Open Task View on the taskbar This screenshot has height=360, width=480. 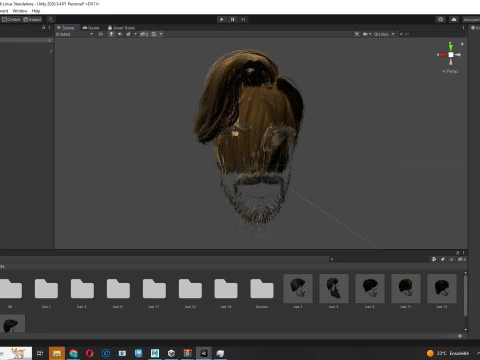pyautogui.click(x=40, y=353)
